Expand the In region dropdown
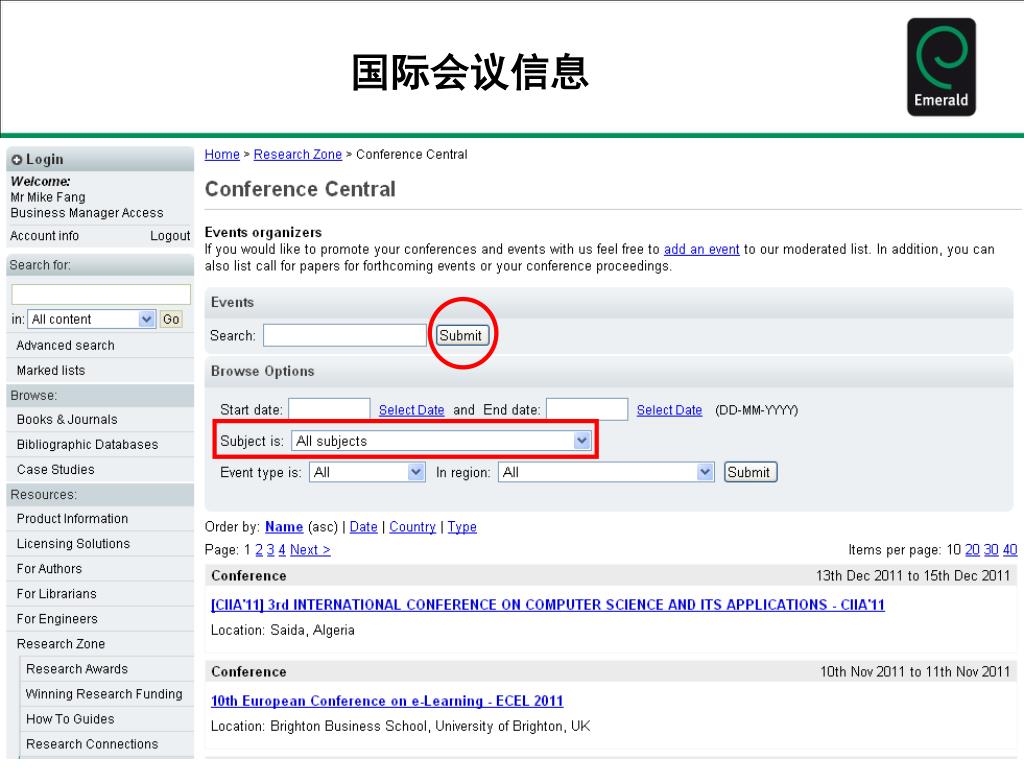The height and width of the screenshot is (768, 1024). (x=606, y=472)
